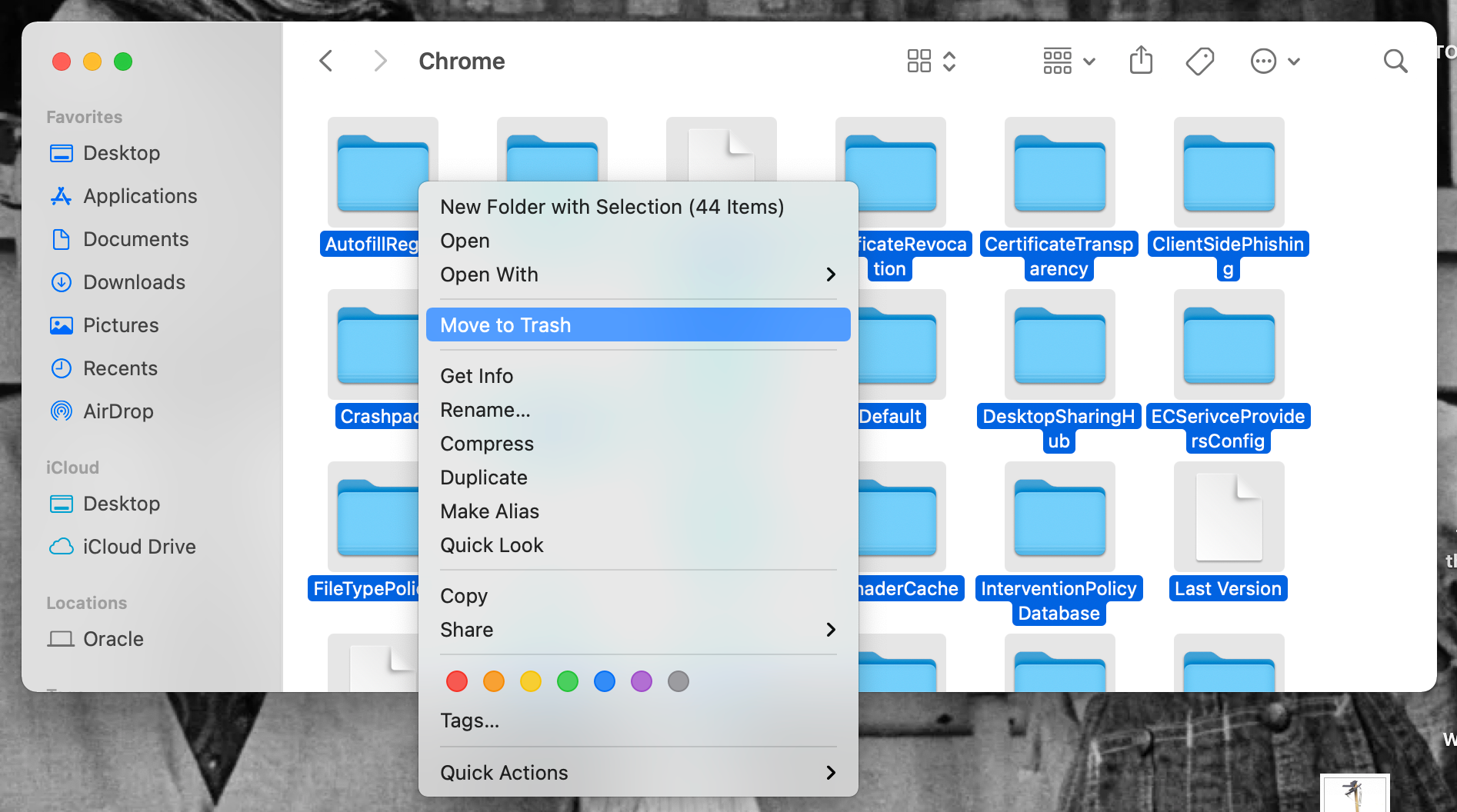This screenshot has height=812, width=1457.
Task: Select the Pictures sidebar item
Action: (x=122, y=325)
